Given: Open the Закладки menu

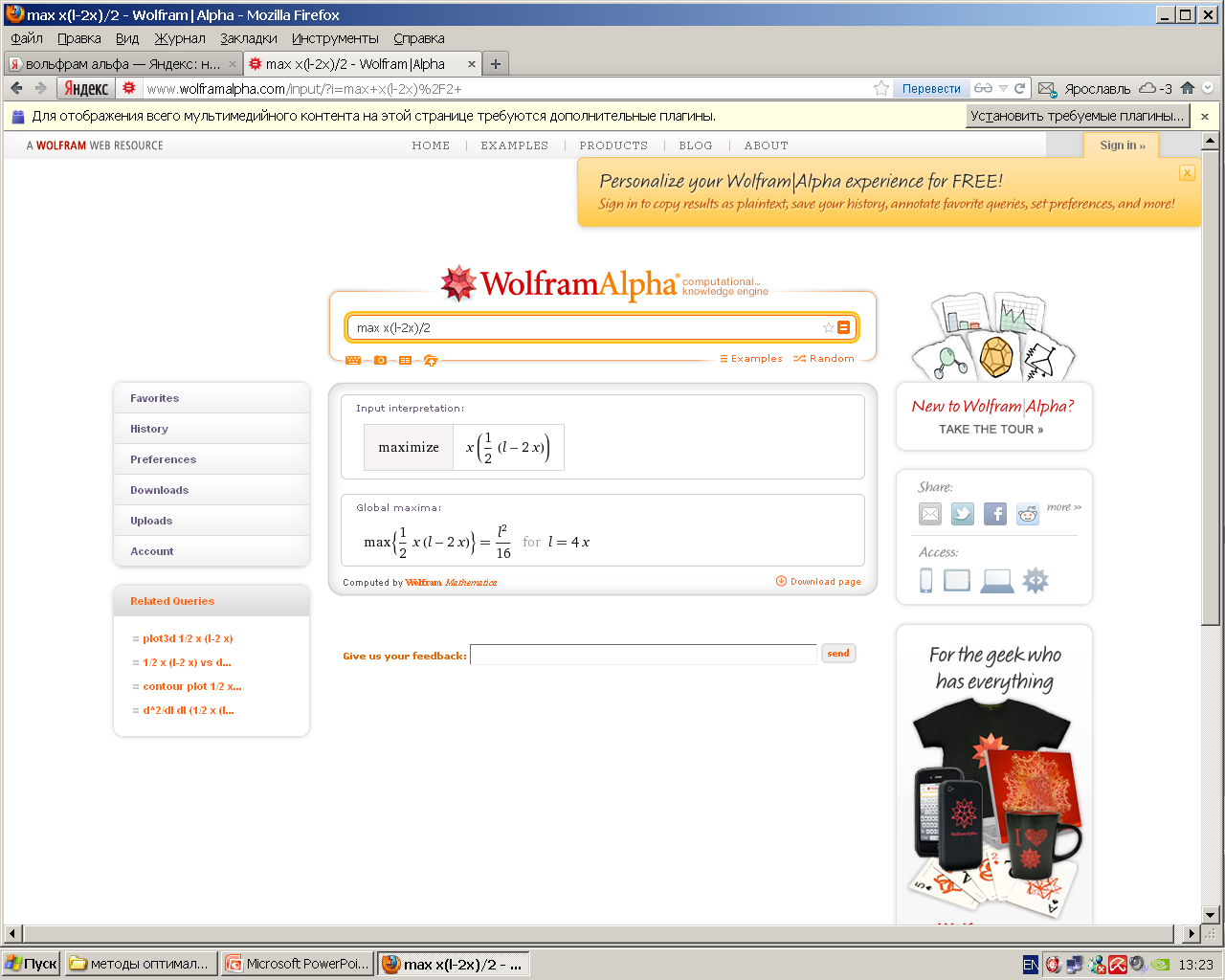Looking at the screenshot, I should click(249, 38).
